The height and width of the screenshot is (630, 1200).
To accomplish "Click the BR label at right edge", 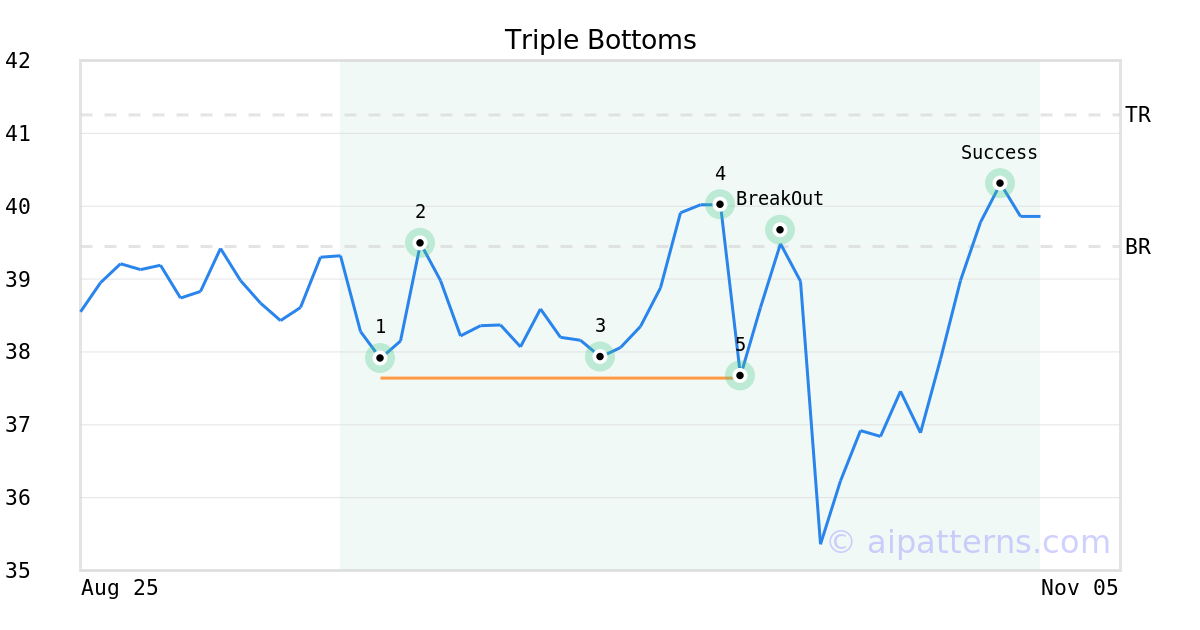I will [x=1138, y=247].
